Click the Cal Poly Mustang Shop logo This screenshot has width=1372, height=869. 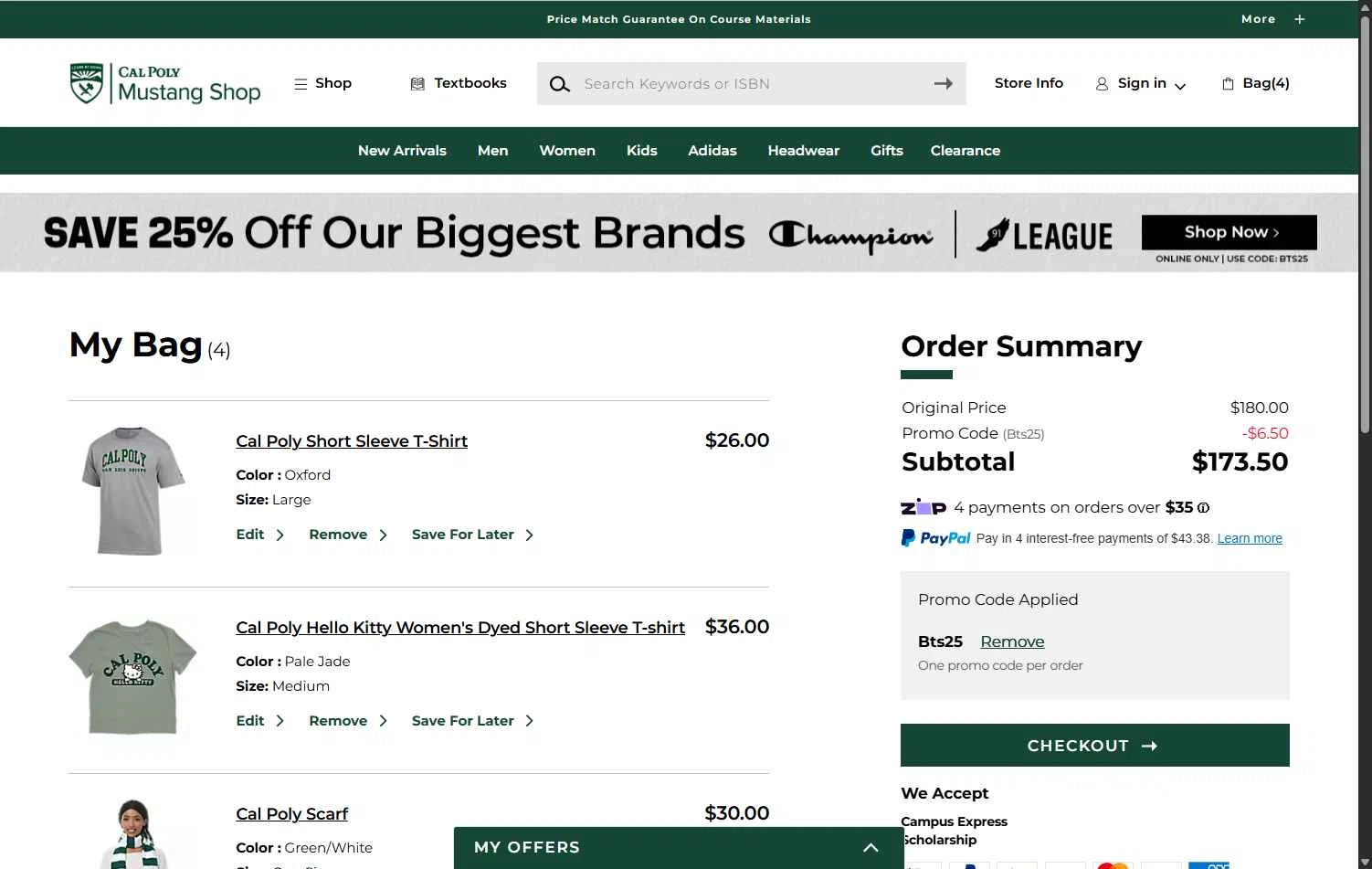pyautogui.click(x=165, y=83)
